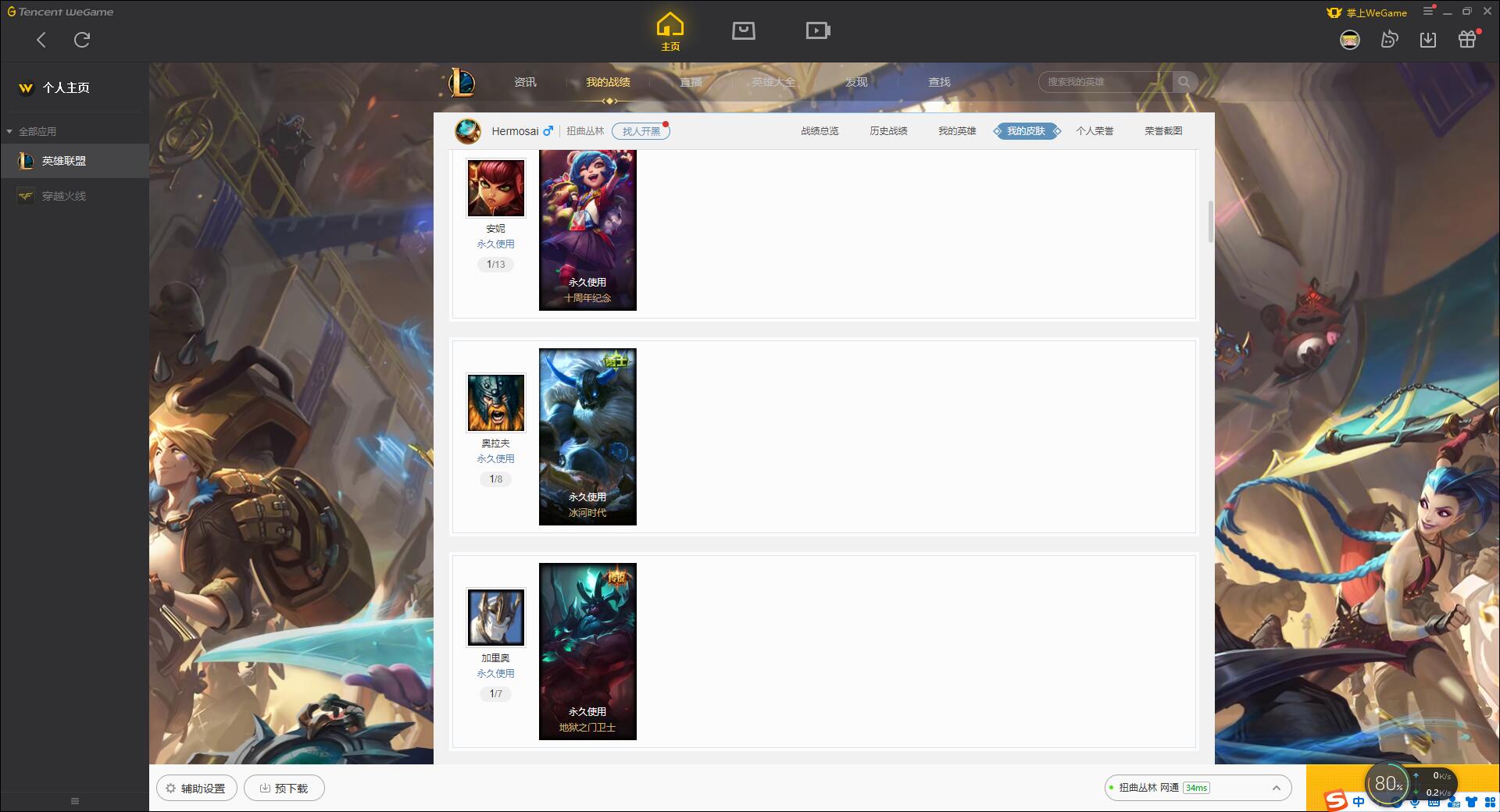Open 掌上WeGame mobile link
1500x812 pixels.
[x=1367, y=12]
